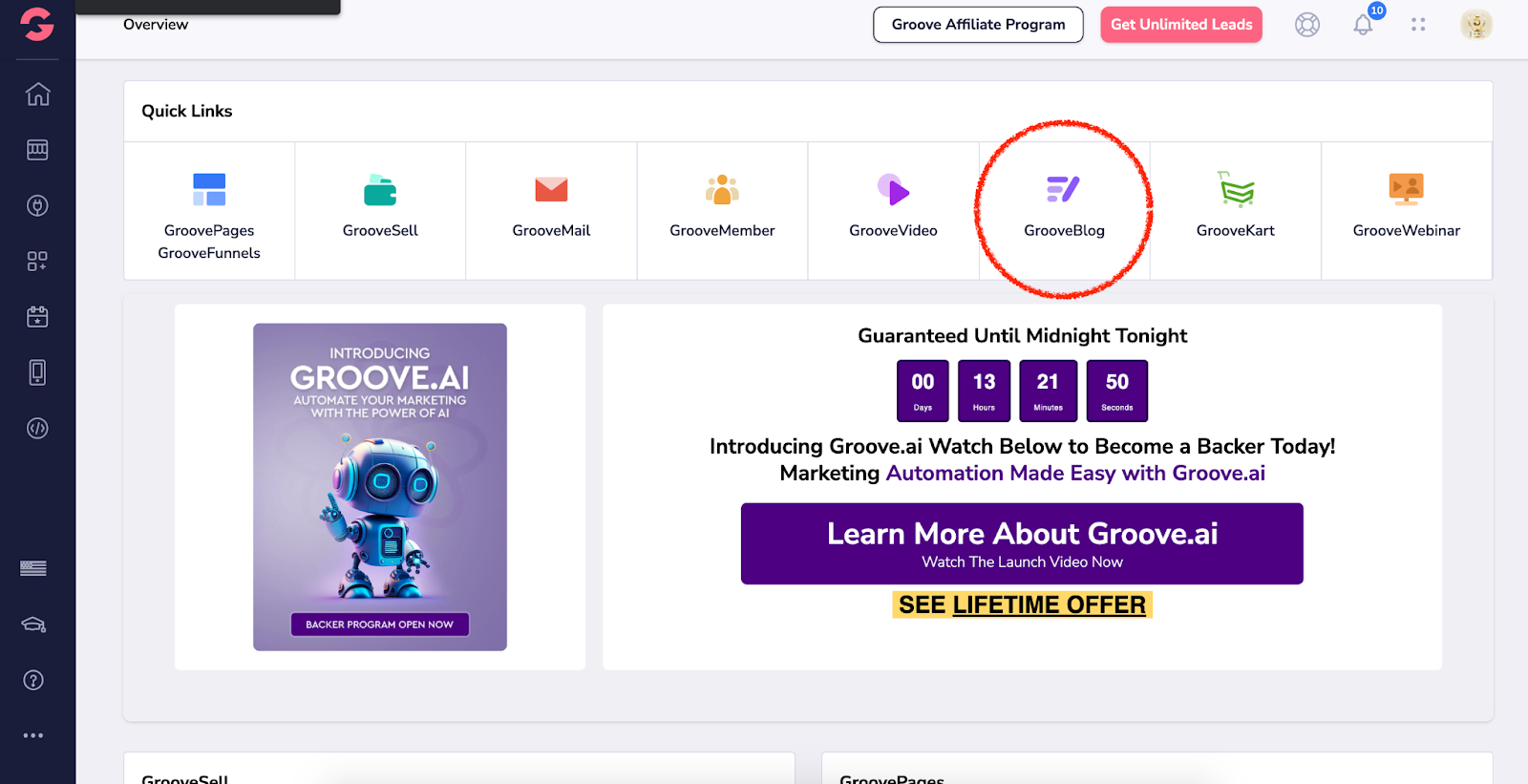Click the countdown Seconds box
Viewport: 1528px width, 784px height.
tap(1116, 391)
